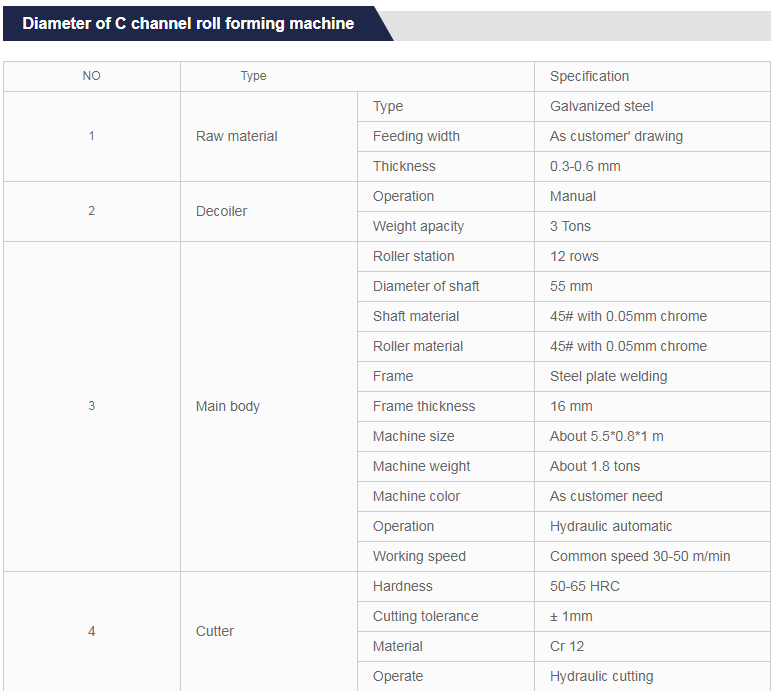This screenshot has width=773, height=691.
Task: Select the 'About 5.5*0.8*1 m' machine size
Action: click(606, 437)
